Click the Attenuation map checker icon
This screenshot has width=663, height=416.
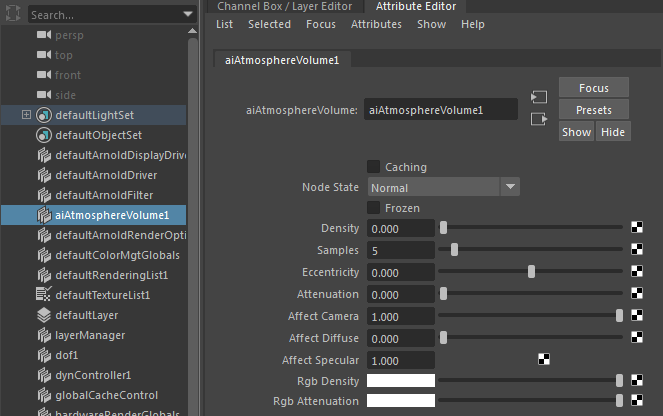(x=637, y=293)
